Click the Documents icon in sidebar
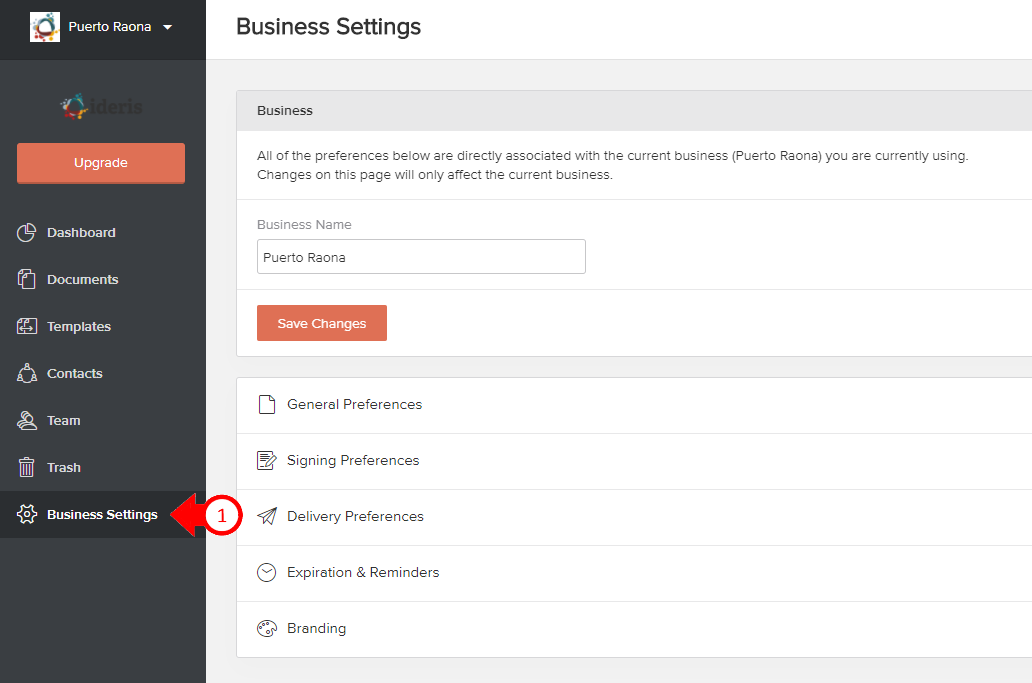 tap(27, 280)
